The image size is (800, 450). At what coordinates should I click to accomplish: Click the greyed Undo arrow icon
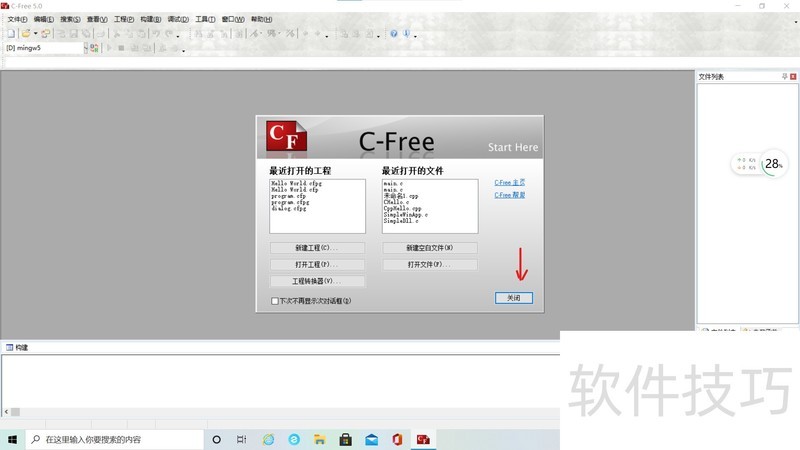156,34
